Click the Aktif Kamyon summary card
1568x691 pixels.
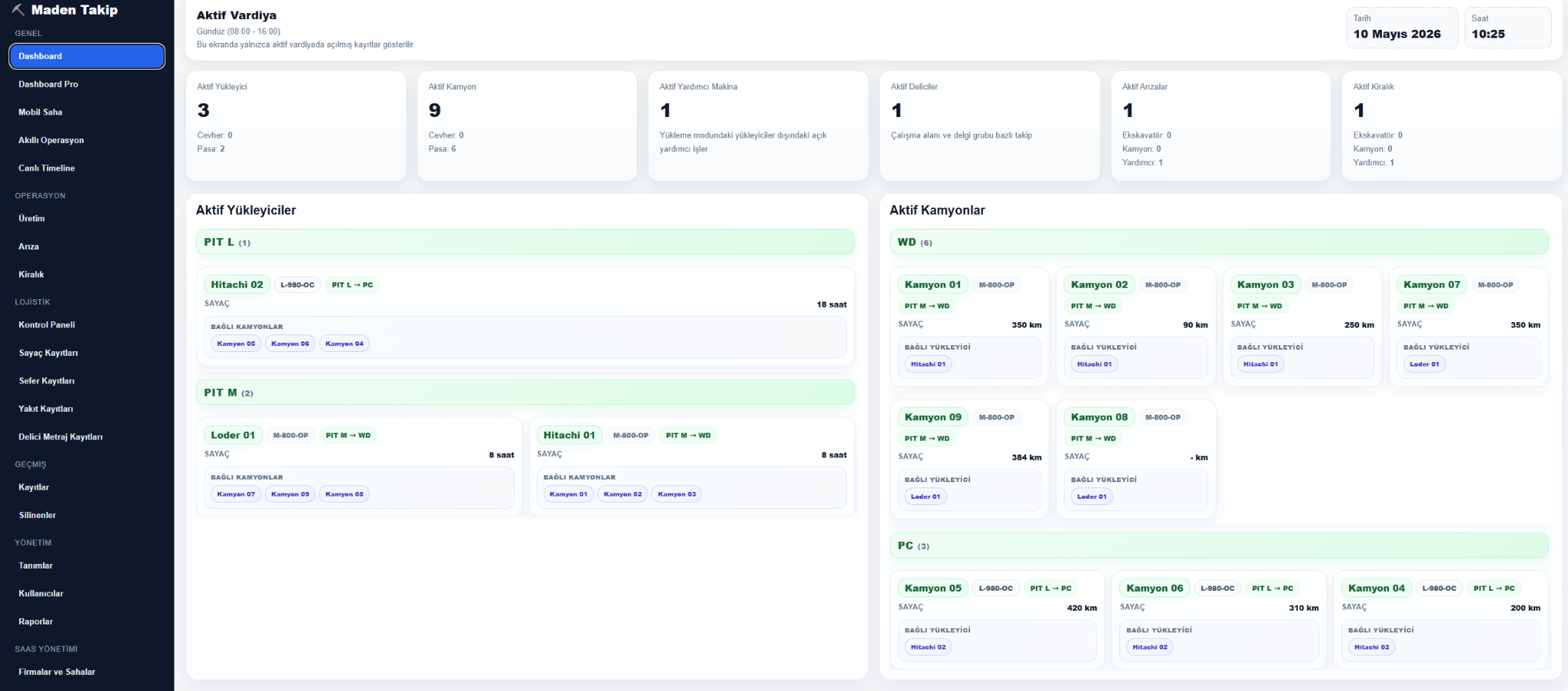[527, 126]
